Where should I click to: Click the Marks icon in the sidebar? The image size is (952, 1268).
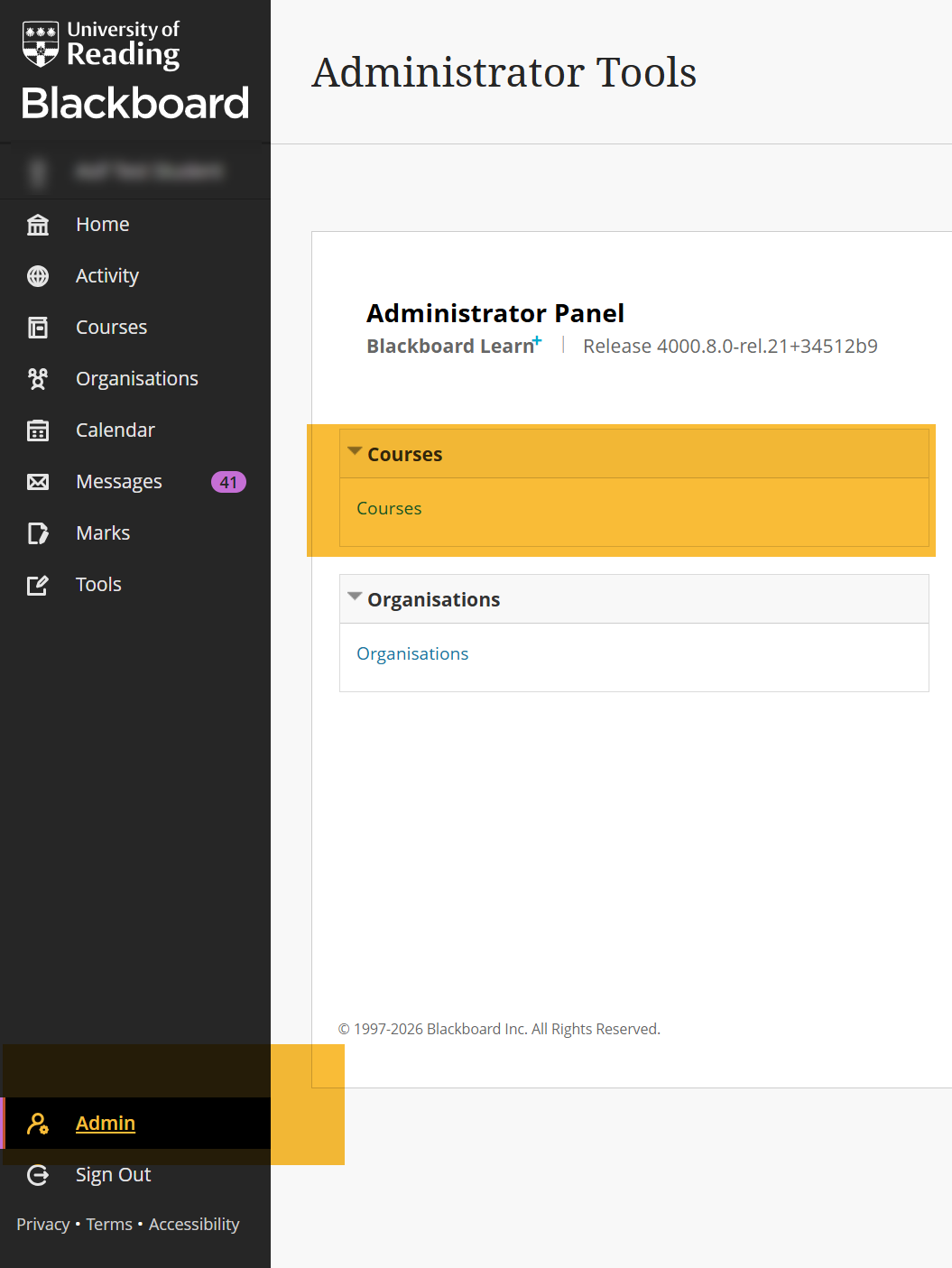point(37,532)
